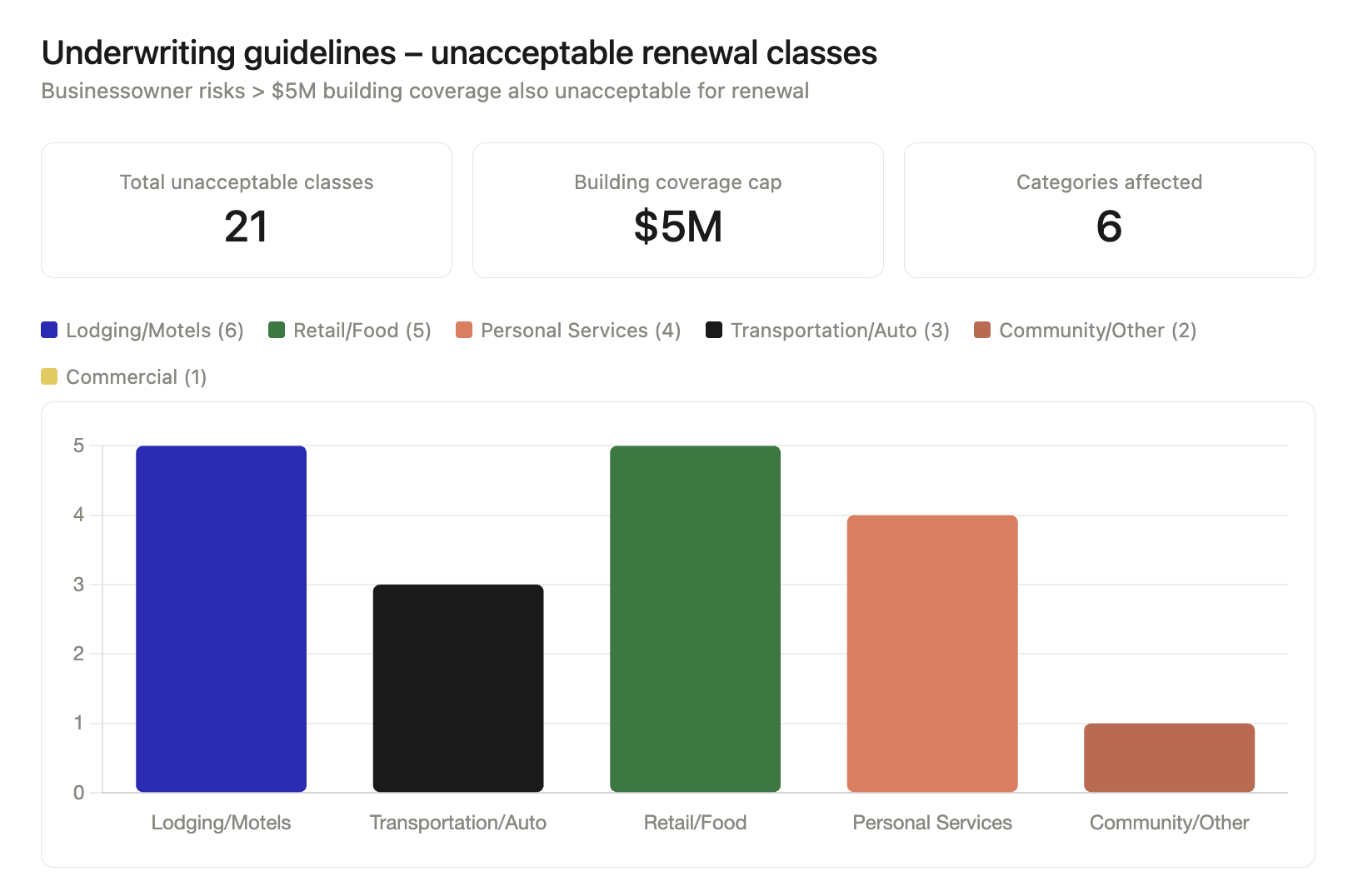Click the Transportation/Auto x-axis label
This screenshot has width=1353, height=896.
(x=458, y=823)
